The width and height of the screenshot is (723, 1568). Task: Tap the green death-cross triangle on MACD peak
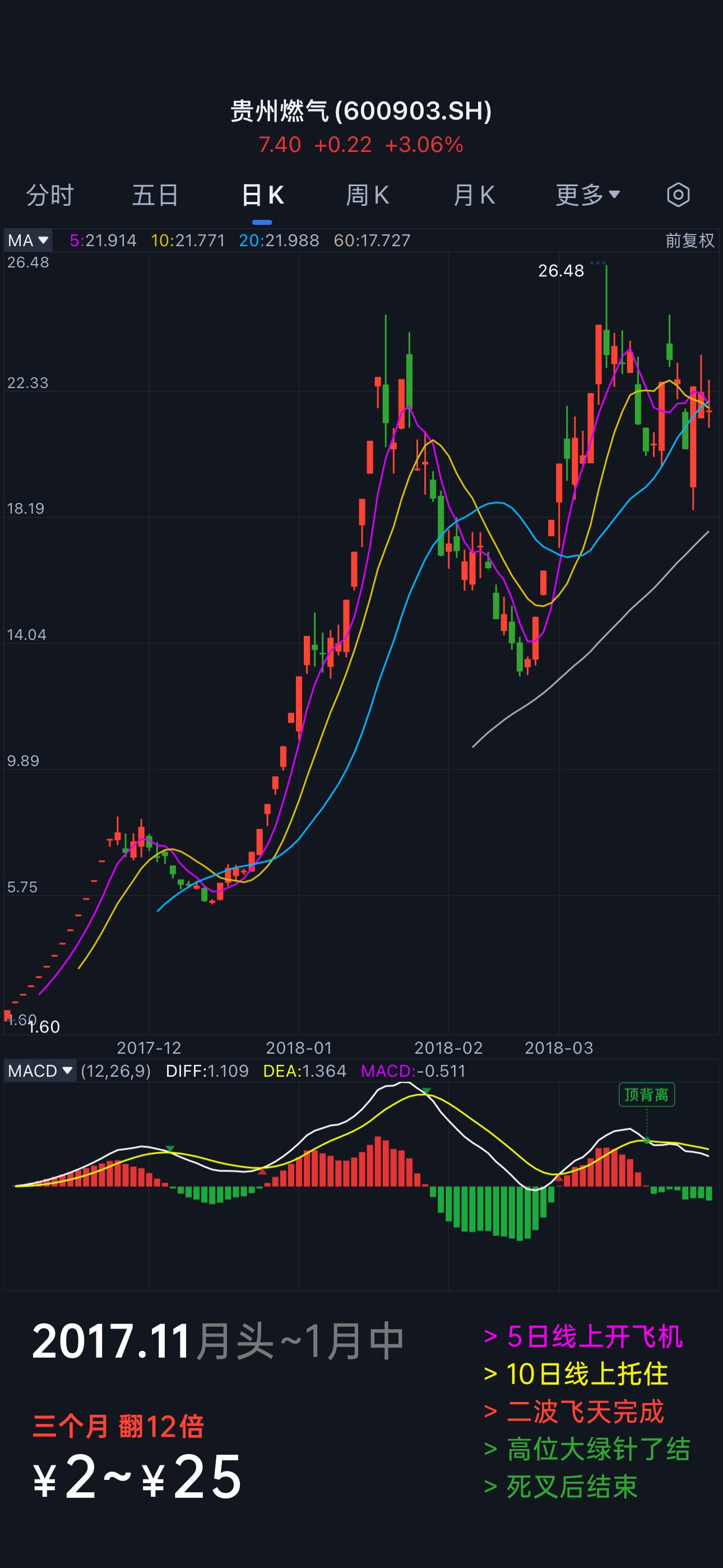(427, 1091)
